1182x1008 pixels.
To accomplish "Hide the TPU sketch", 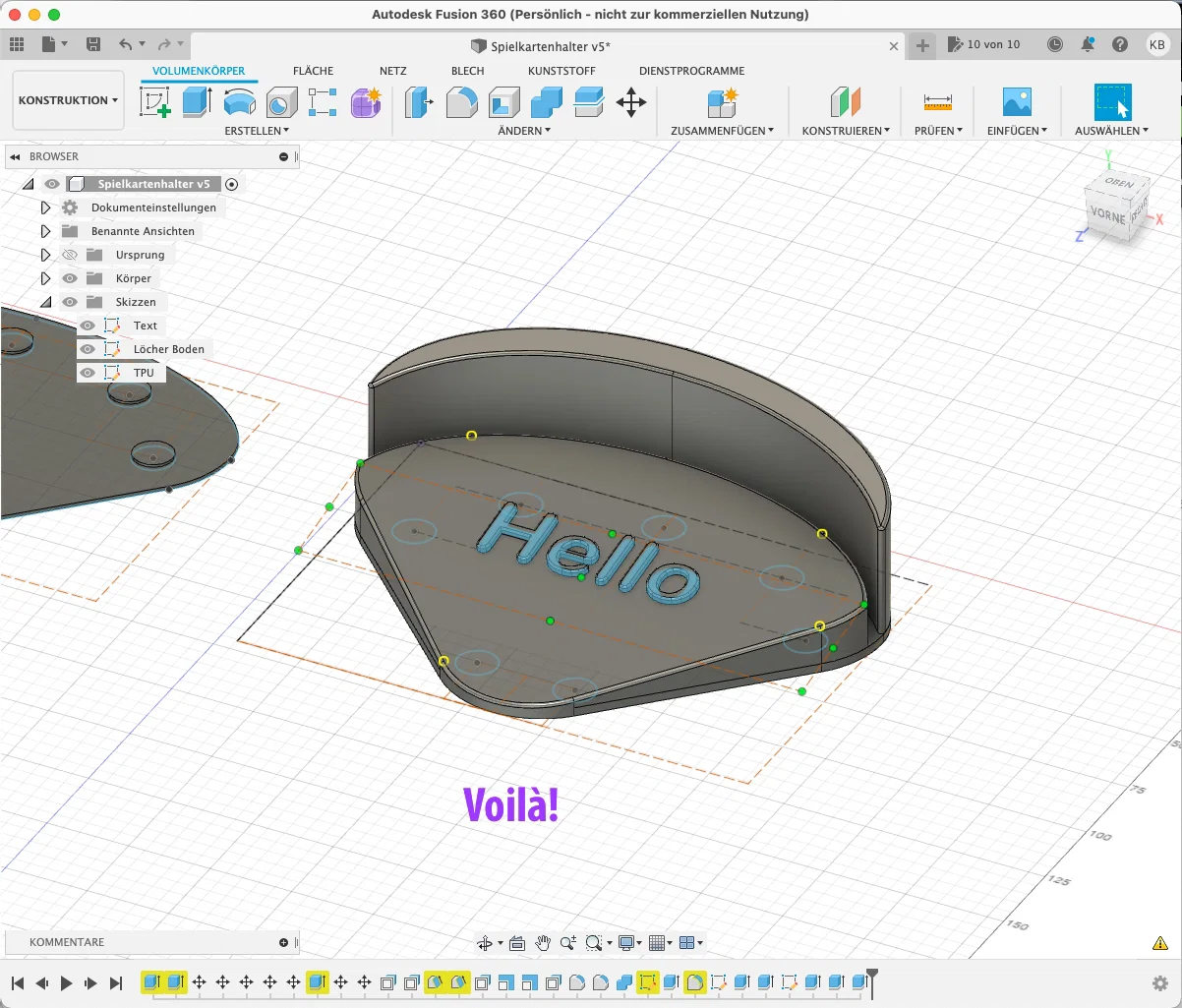I will click(x=88, y=373).
